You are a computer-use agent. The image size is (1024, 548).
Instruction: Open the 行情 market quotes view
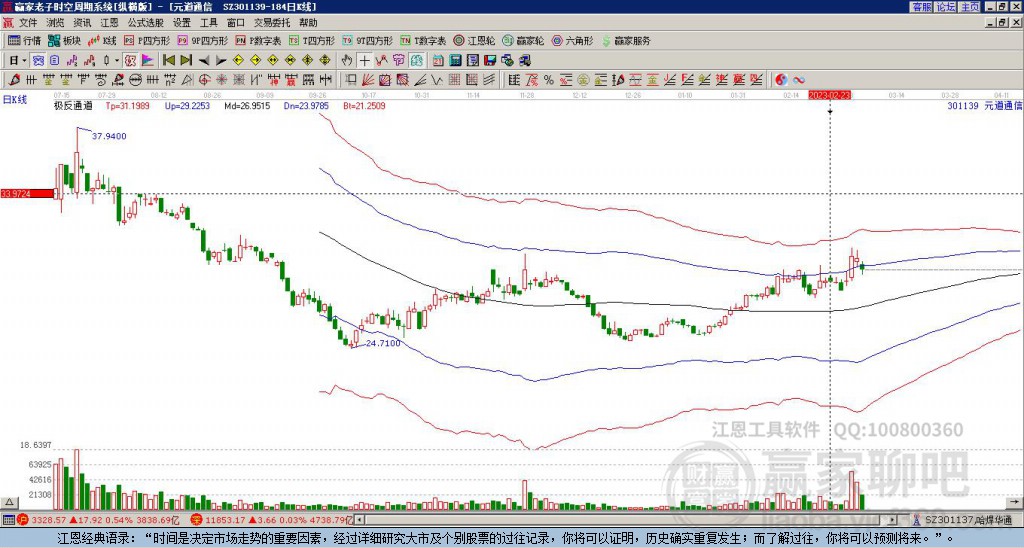click(24, 40)
